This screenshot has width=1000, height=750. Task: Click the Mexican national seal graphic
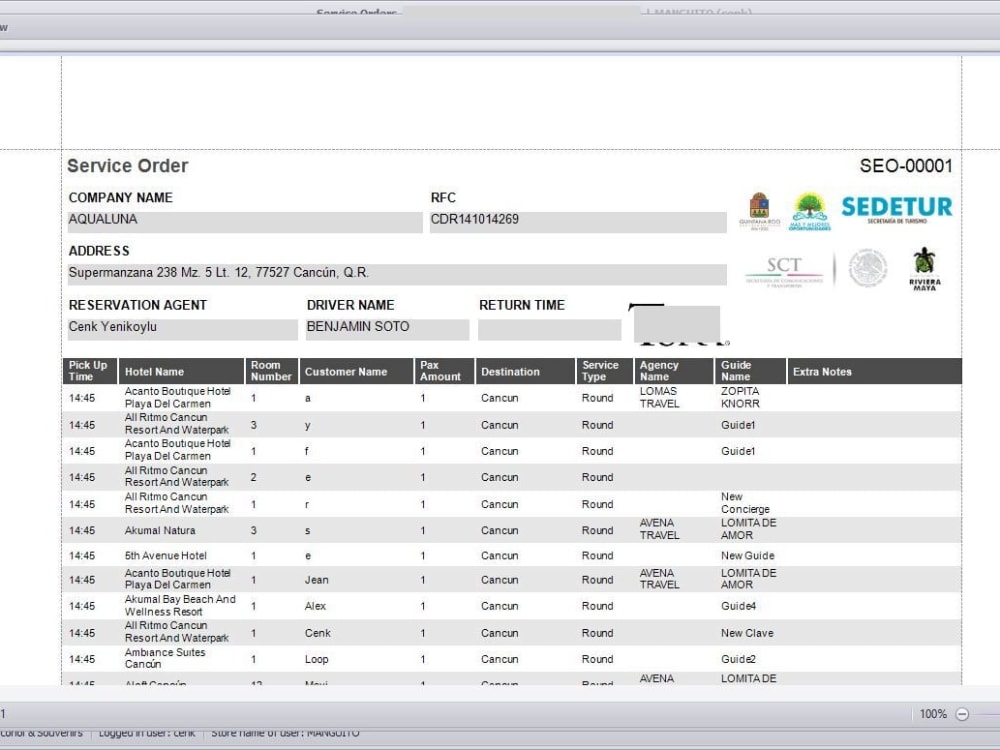coord(868,269)
